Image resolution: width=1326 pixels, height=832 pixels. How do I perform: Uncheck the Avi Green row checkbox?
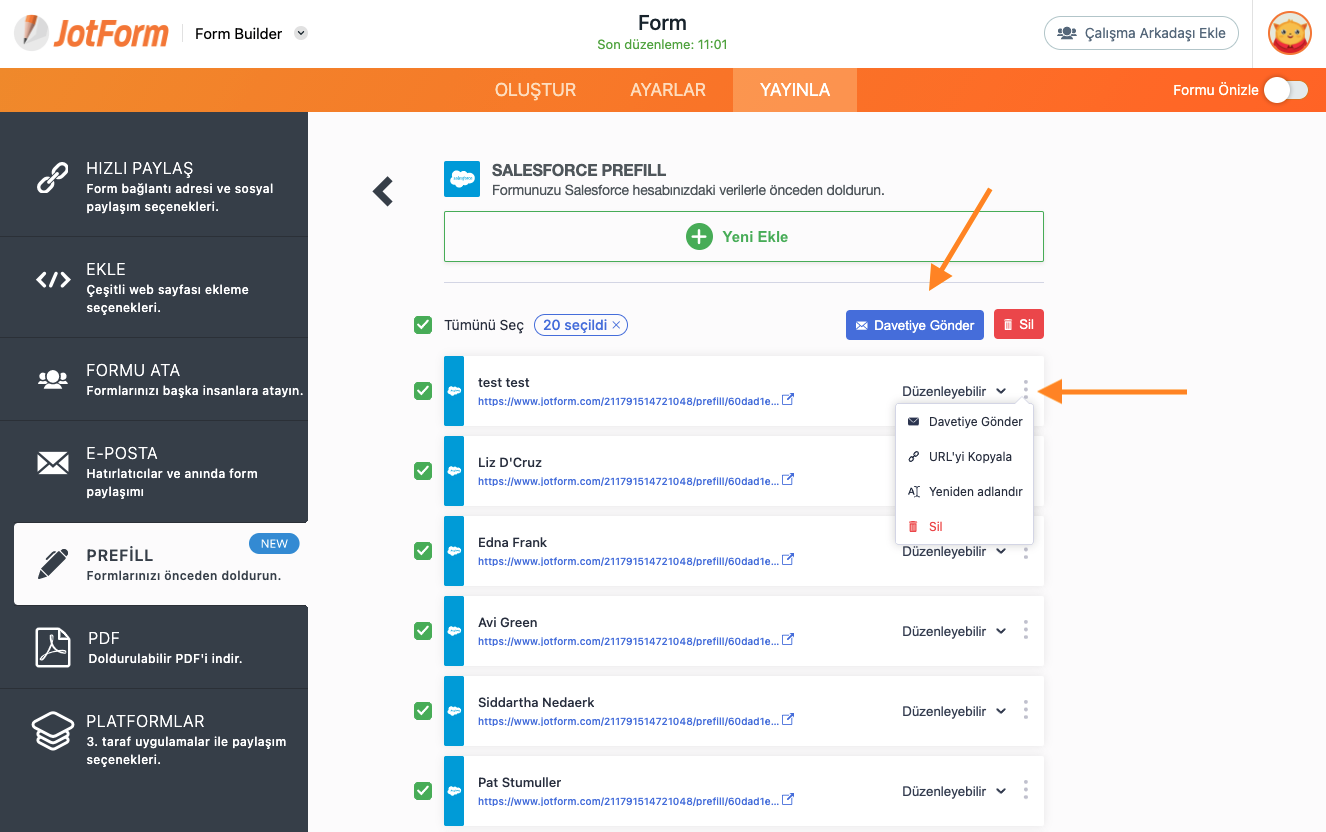423,631
